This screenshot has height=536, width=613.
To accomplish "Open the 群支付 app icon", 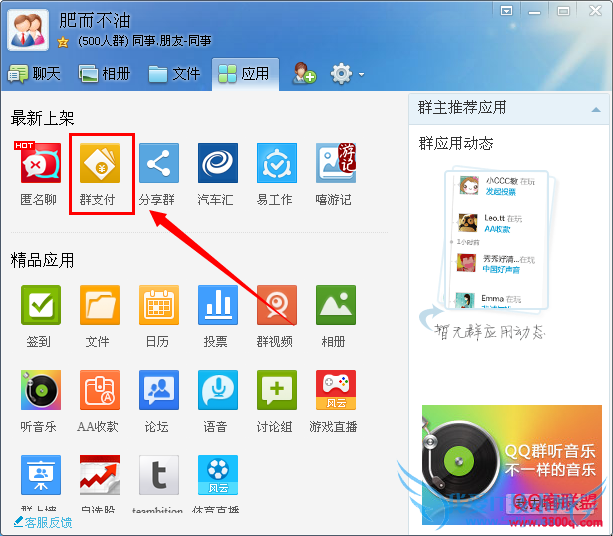I will (100, 163).
